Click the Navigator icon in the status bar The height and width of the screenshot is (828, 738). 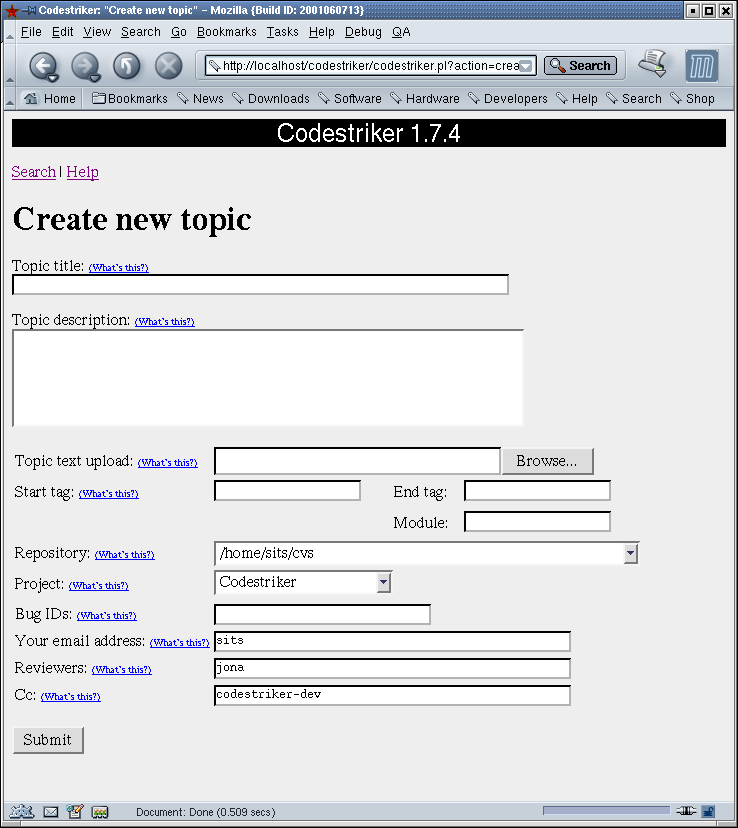coord(22,812)
